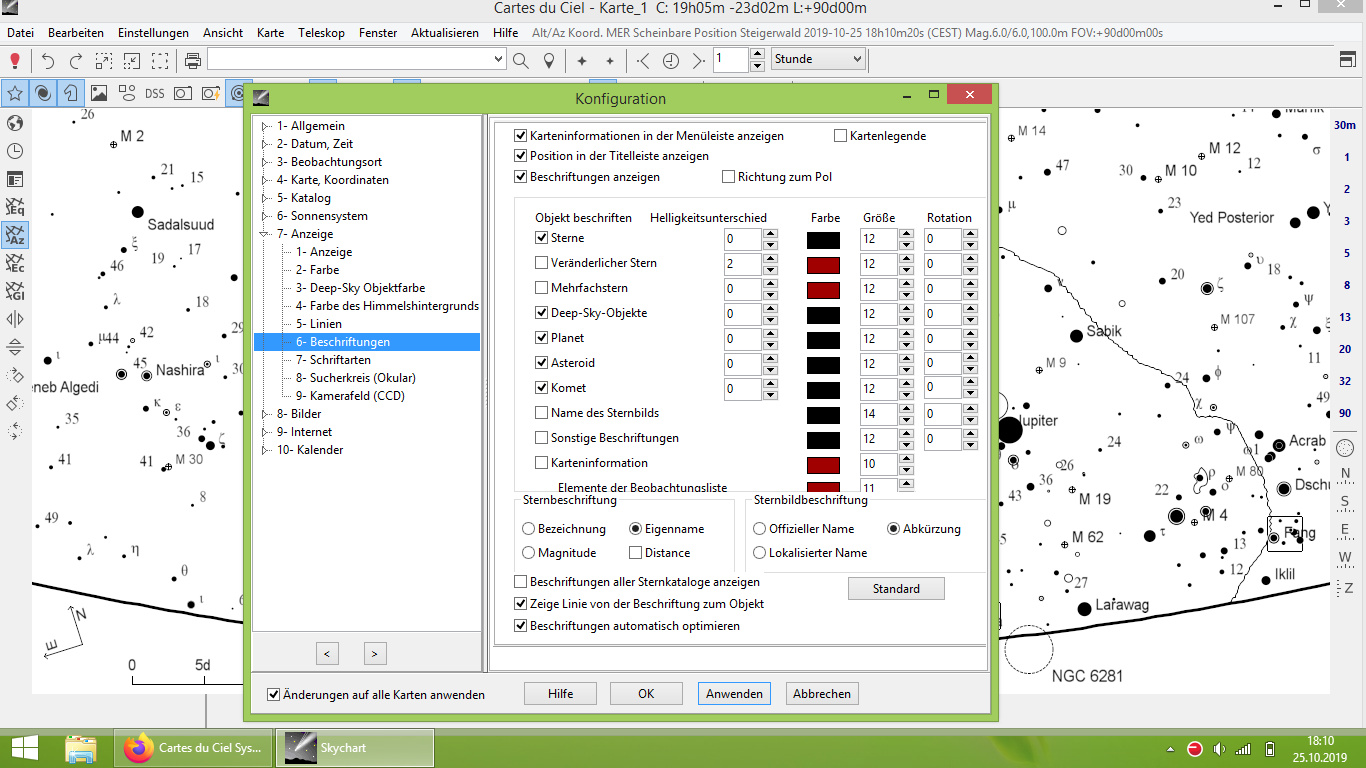Click the horizontal flip icon in sidebar
Viewport: 1366px width, 768px height.
15,319
